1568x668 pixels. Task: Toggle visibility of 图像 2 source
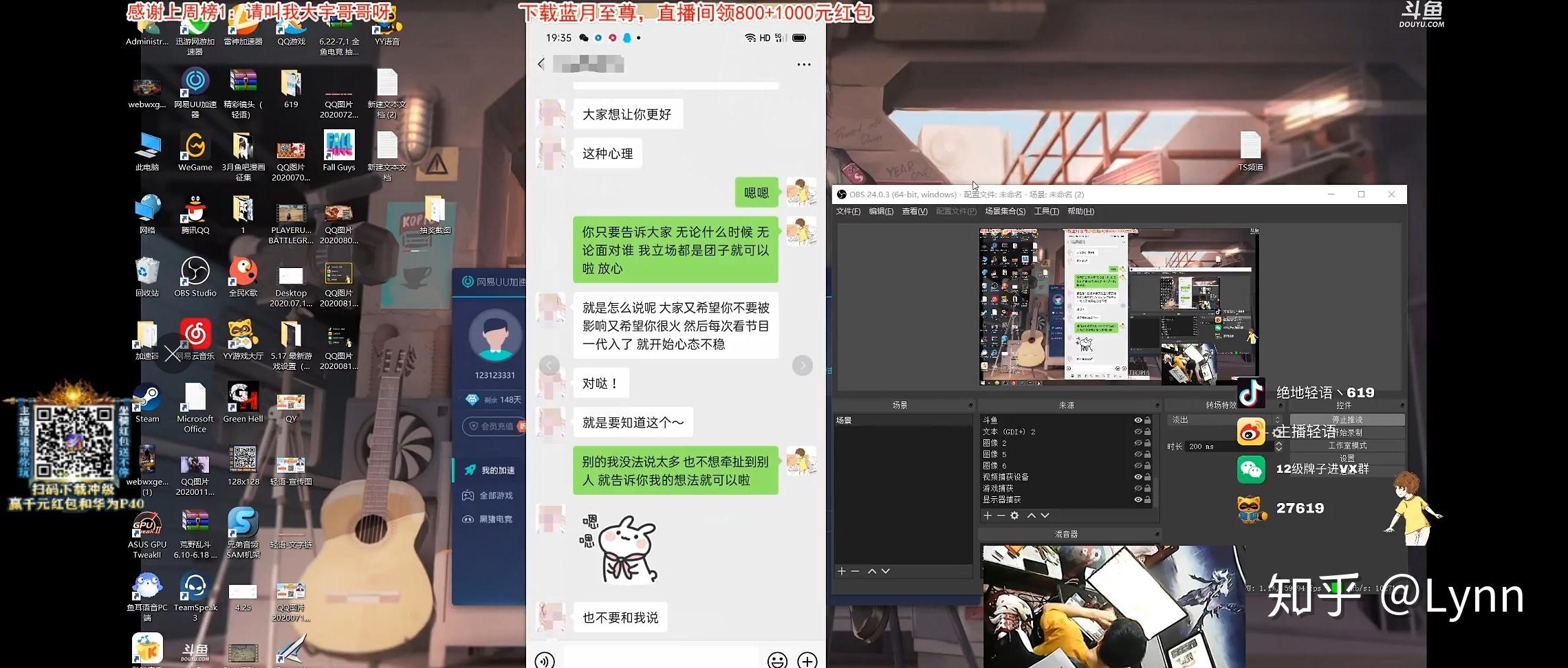point(1138,443)
